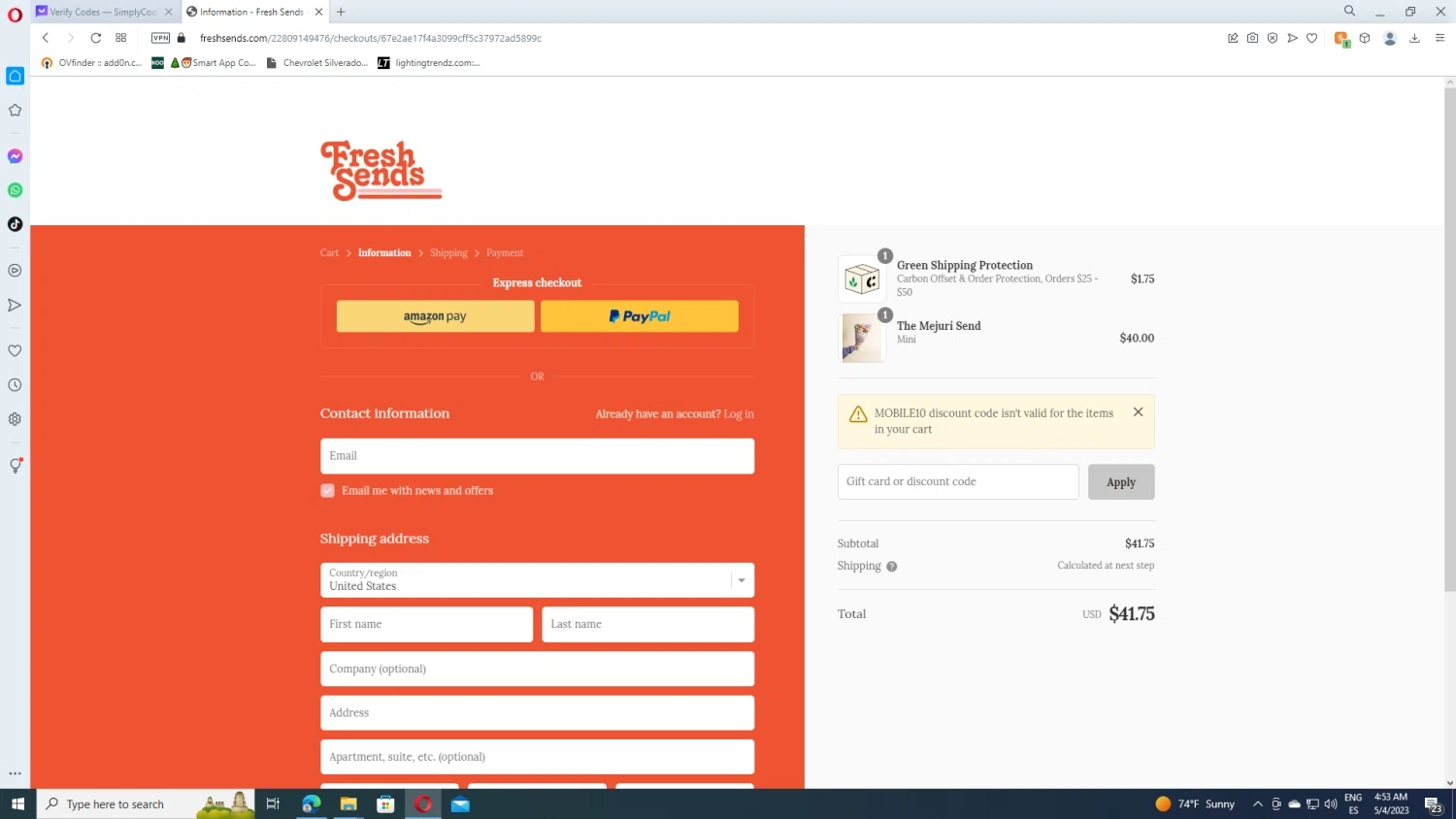
Task: Click the Gift card or discount code field
Action: (958, 482)
